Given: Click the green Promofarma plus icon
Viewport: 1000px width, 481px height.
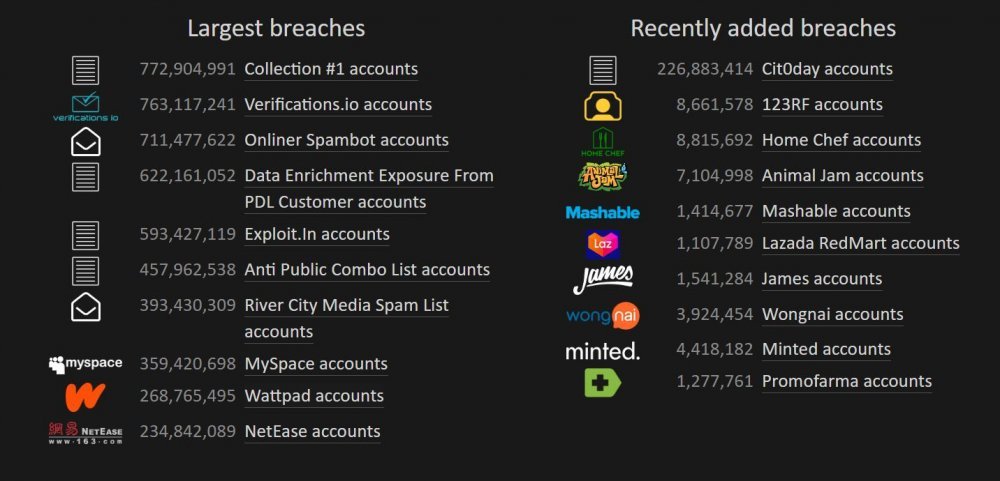Looking at the screenshot, I should [603, 382].
